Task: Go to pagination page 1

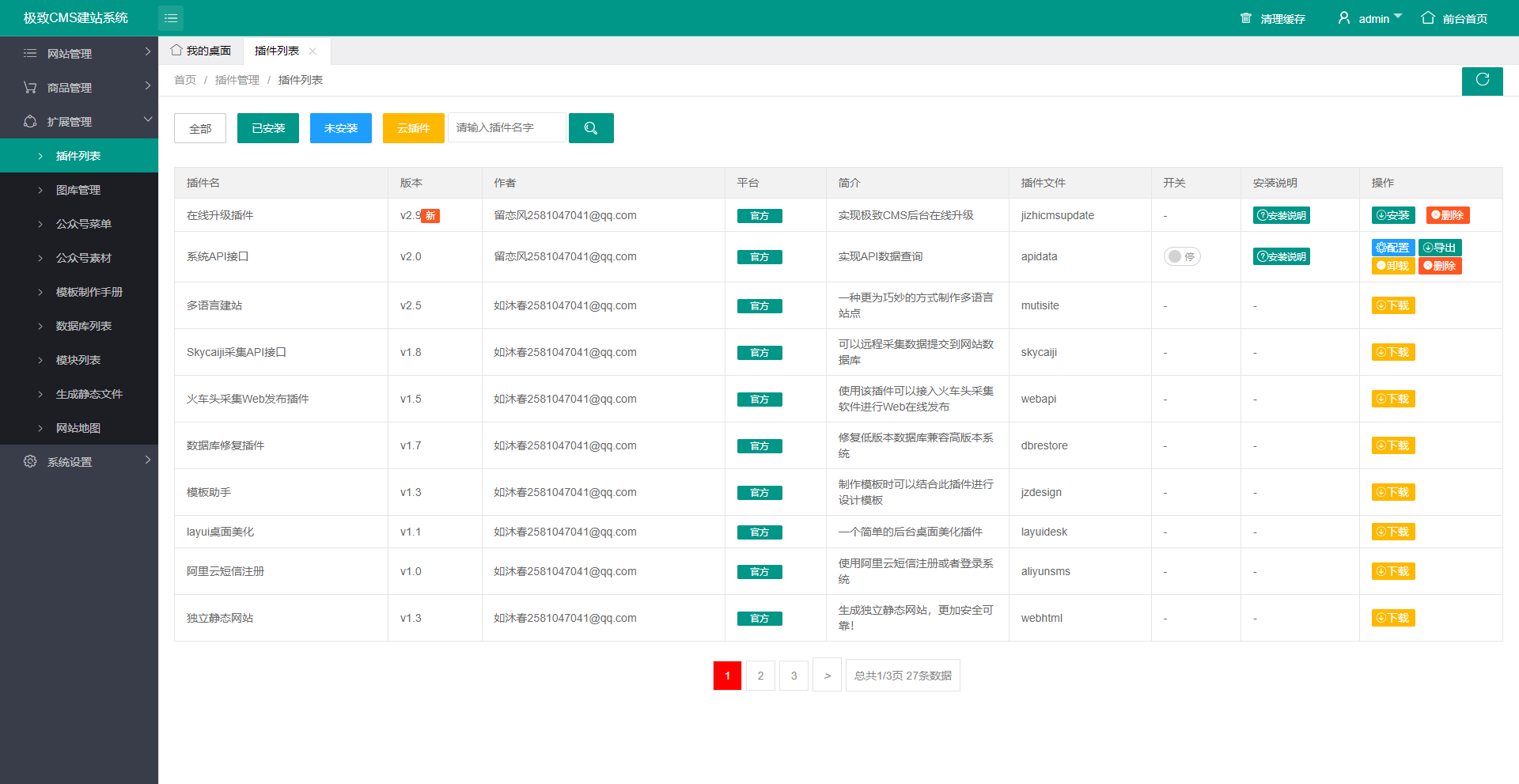Action: 727,676
